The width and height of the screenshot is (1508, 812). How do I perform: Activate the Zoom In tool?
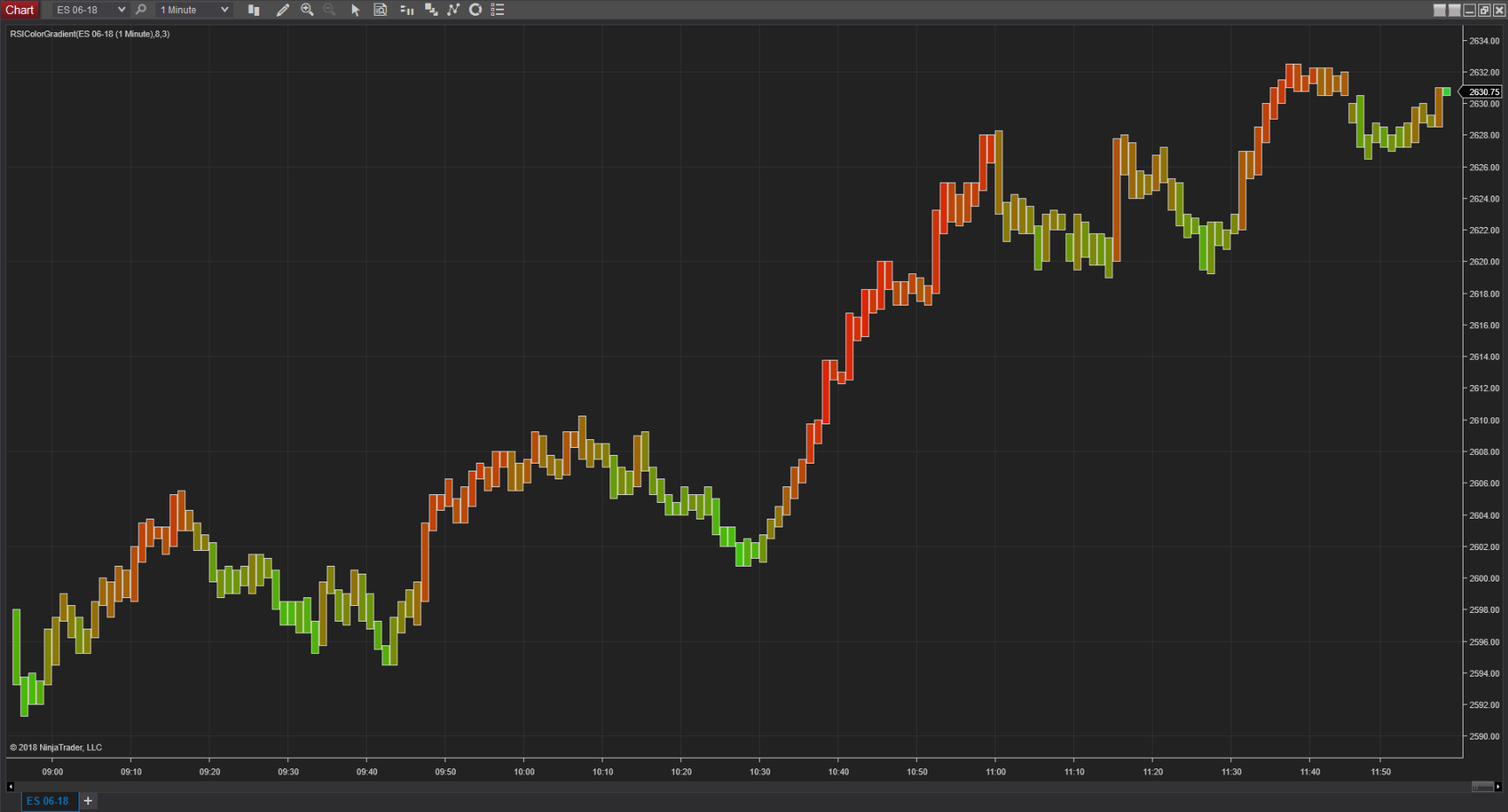[x=306, y=10]
